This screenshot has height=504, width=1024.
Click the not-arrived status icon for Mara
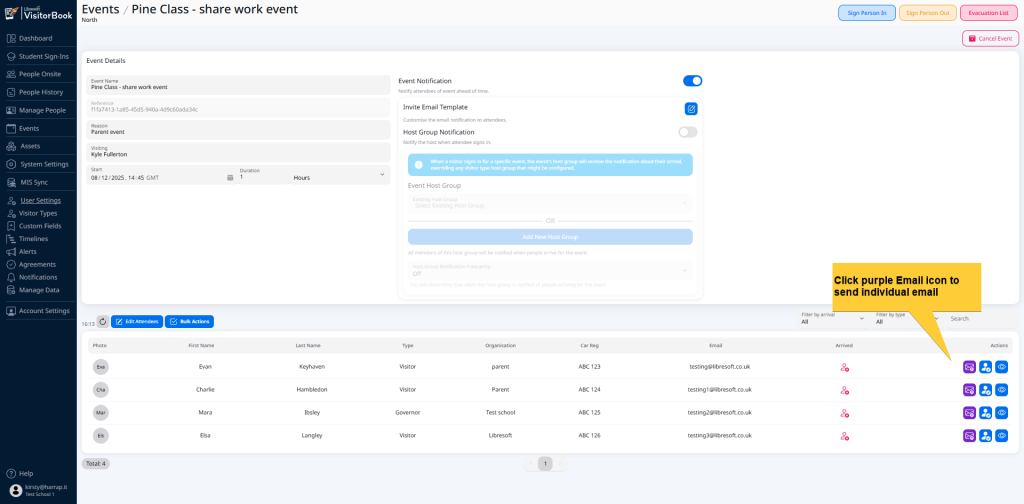[844, 413]
